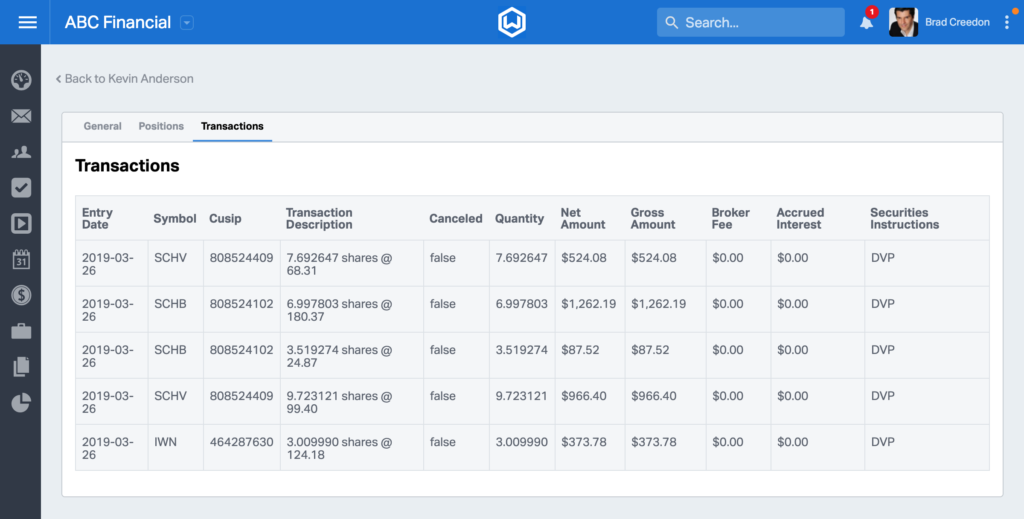Open the vertical three-dot options menu
The width and height of the screenshot is (1024, 519).
click(1007, 22)
